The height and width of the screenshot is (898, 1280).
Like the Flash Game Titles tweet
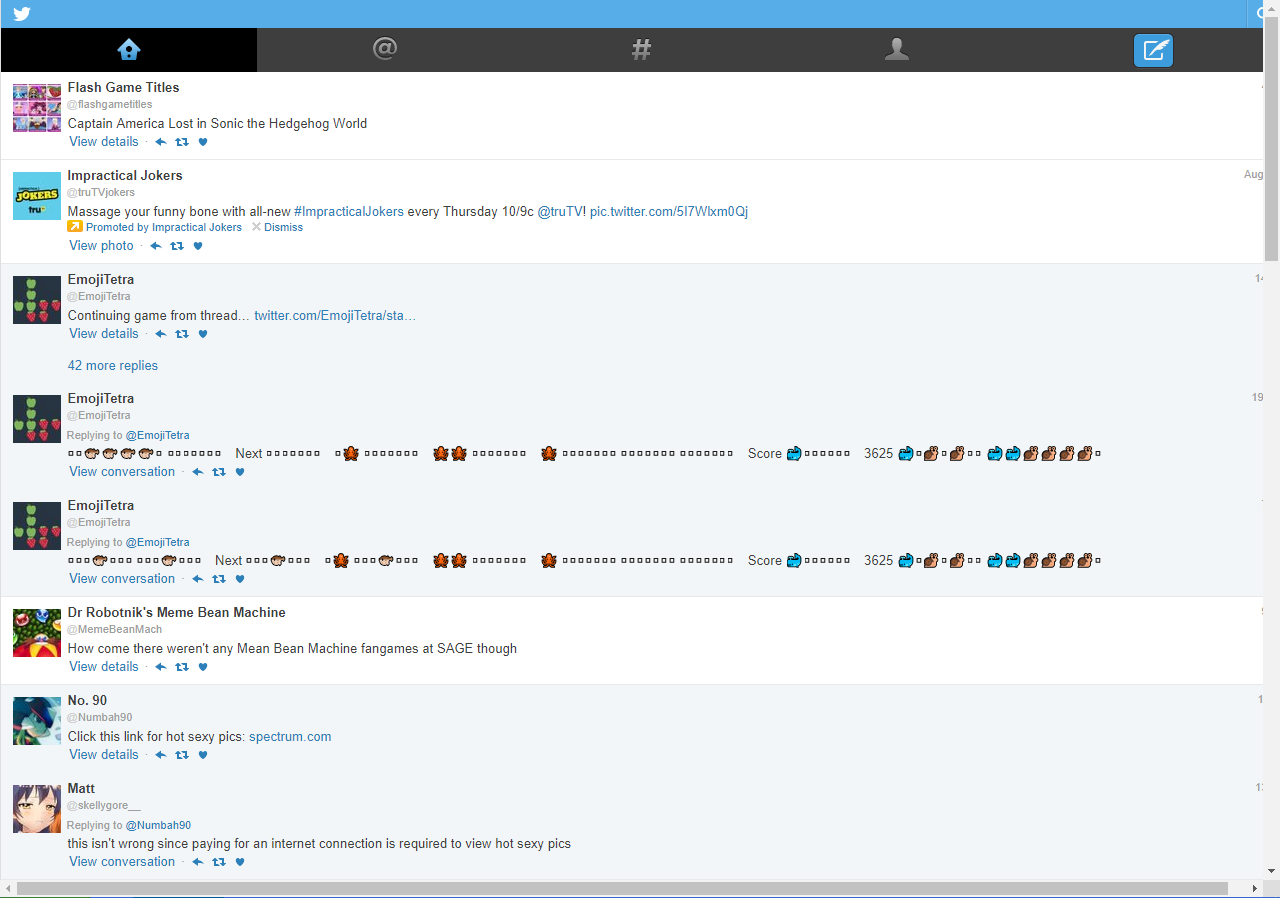203,142
